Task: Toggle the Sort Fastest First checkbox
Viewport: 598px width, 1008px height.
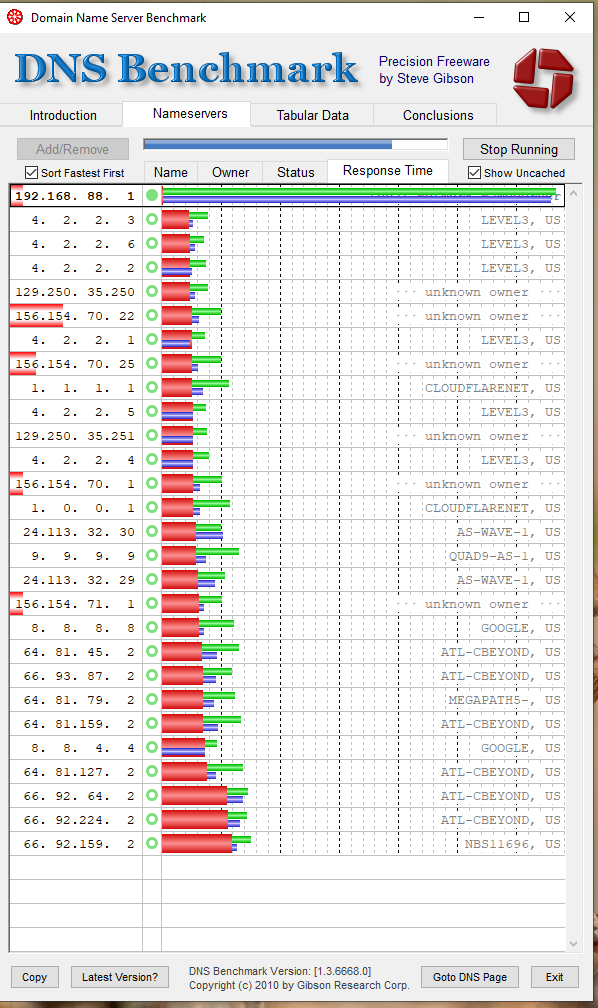Action: [31, 172]
